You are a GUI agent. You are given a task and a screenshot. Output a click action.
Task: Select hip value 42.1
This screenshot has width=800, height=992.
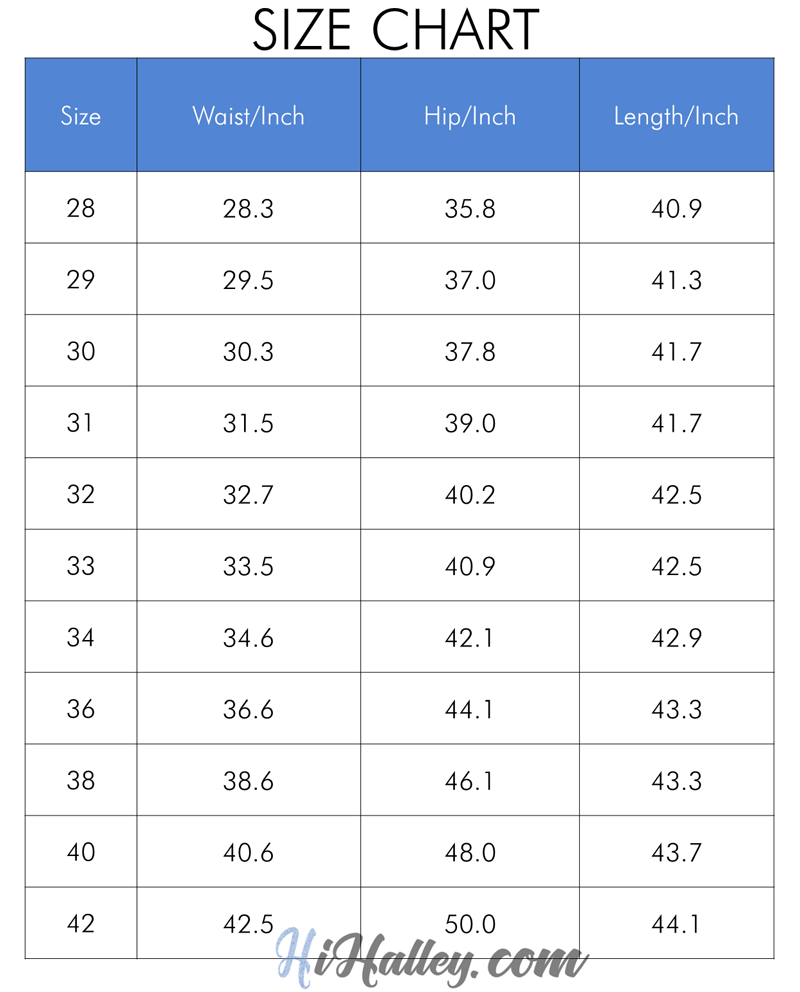470,638
